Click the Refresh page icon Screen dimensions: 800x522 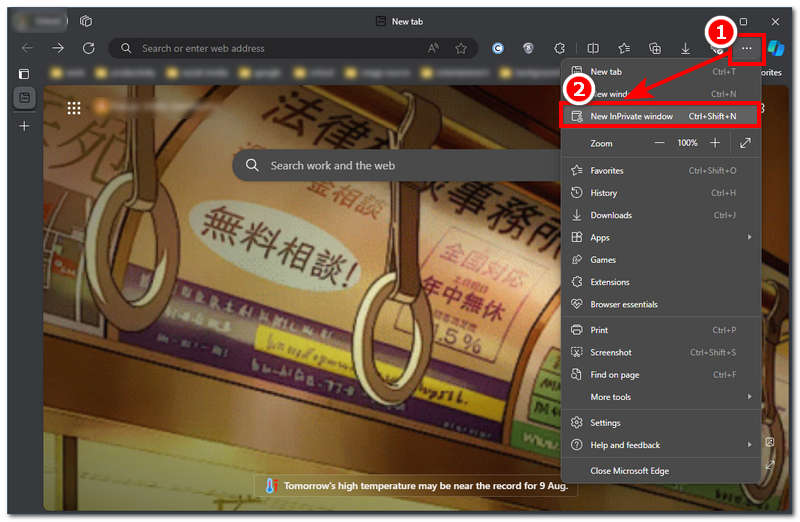coord(88,48)
